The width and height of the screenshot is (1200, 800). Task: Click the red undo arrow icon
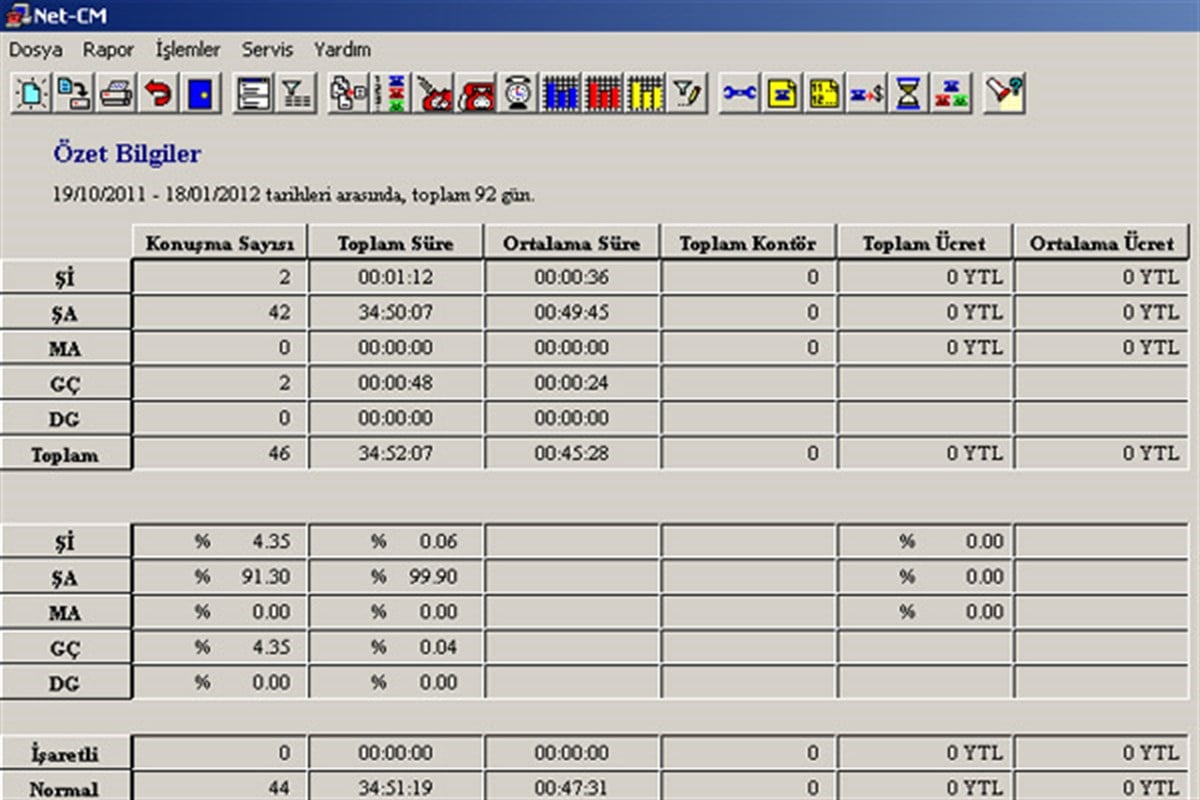point(160,94)
